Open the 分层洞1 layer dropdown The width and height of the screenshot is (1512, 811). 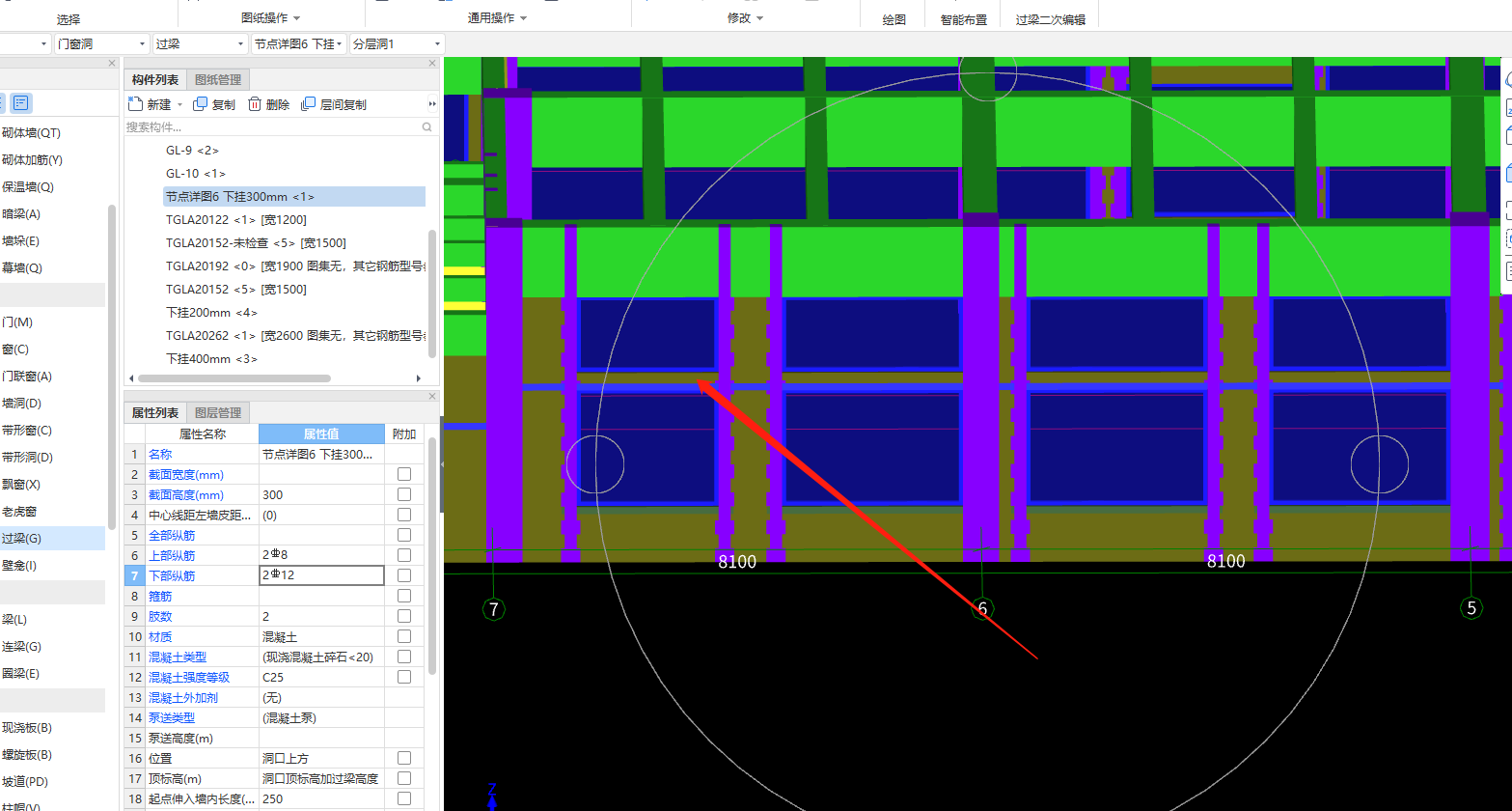[397, 43]
